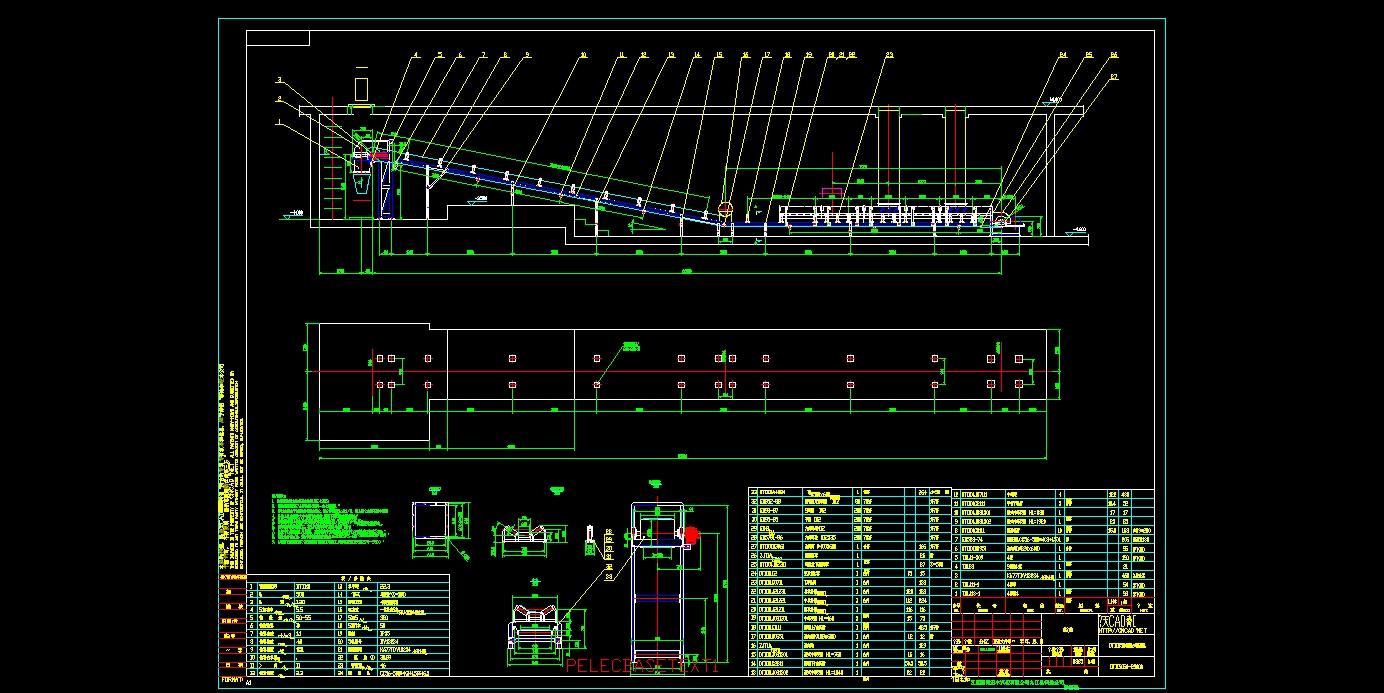The image size is (1384, 693).
Task: Select the red centerline in the plan view
Action: click(x=680, y=371)
